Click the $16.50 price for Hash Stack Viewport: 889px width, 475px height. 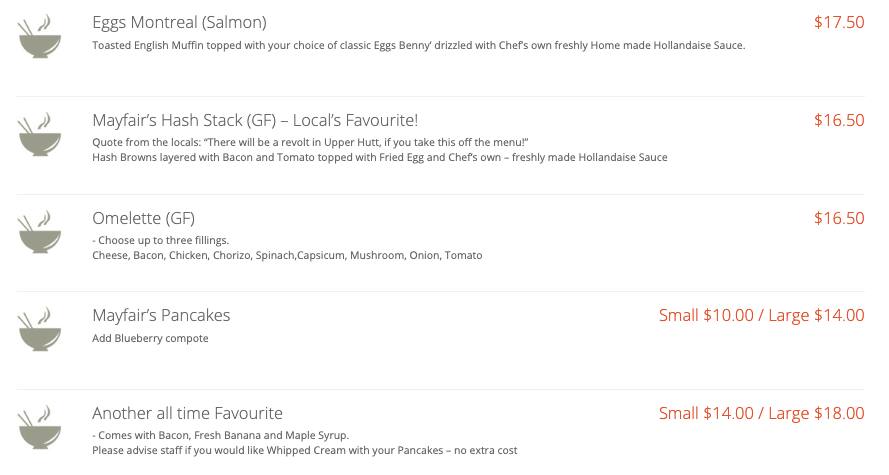point(838,120)
